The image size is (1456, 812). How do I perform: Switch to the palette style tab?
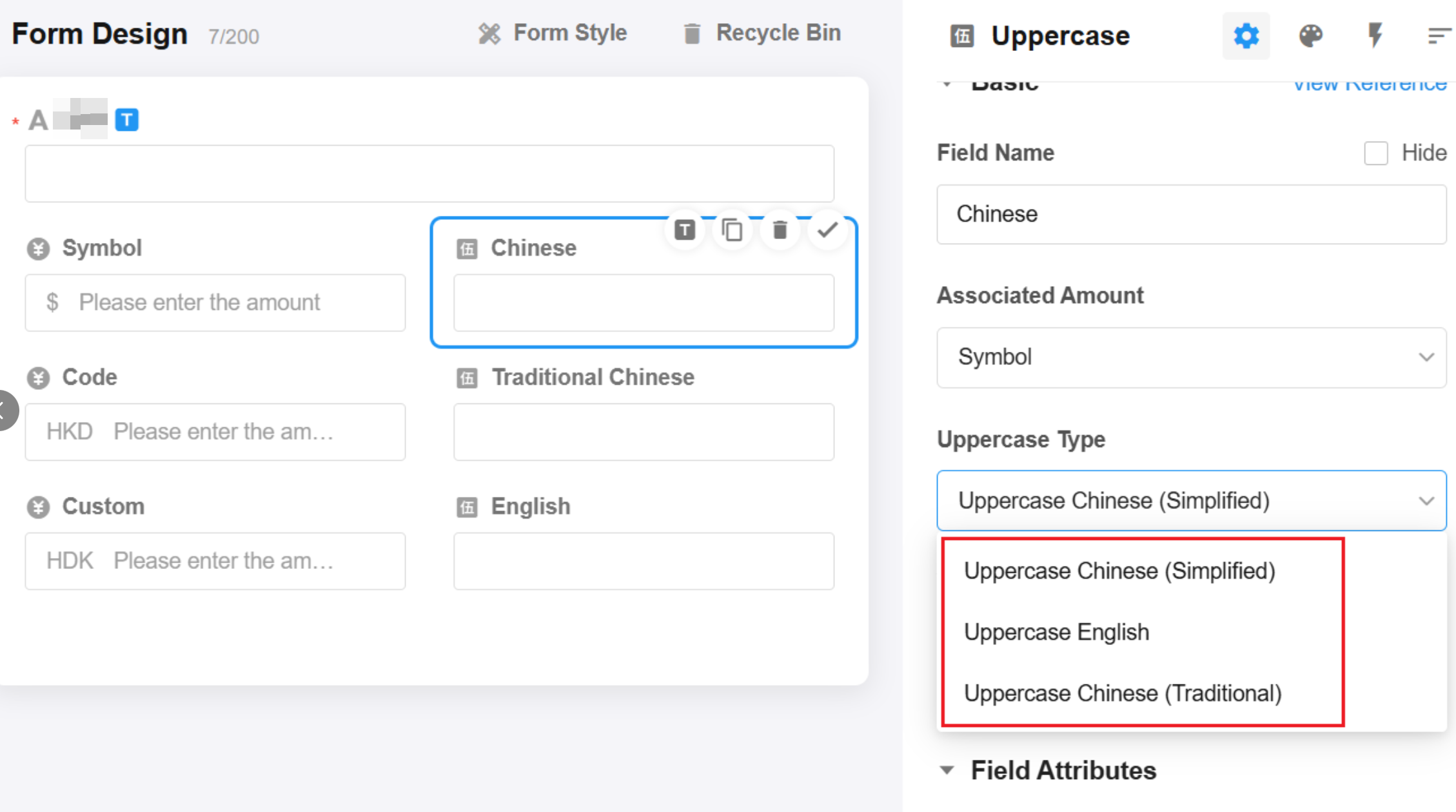(1310, 36)
